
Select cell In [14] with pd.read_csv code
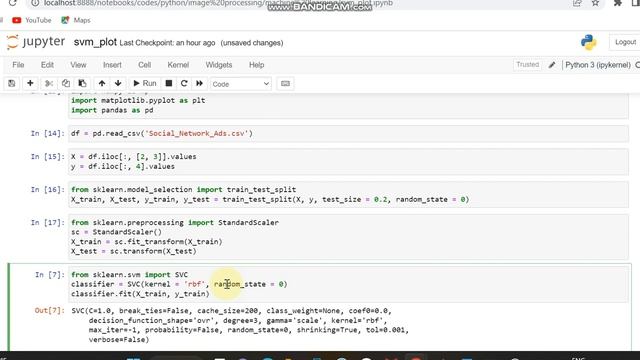(x=348, y=133)
